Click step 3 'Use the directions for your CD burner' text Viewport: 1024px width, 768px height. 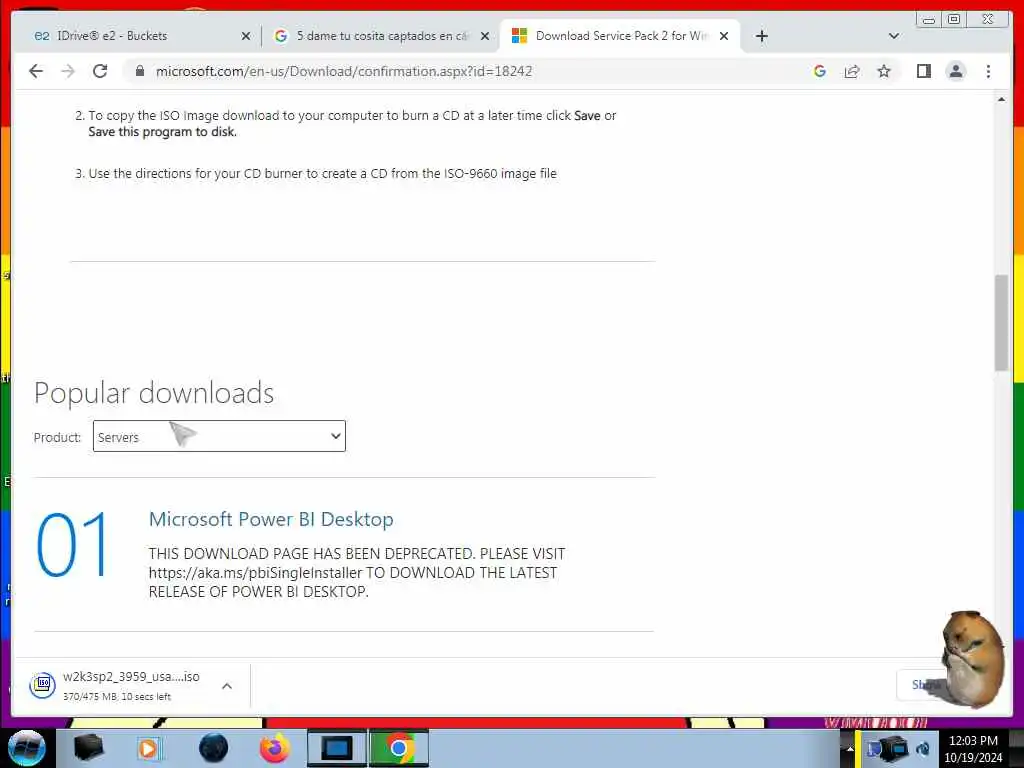pyautogui.click(x=323, y=174)
